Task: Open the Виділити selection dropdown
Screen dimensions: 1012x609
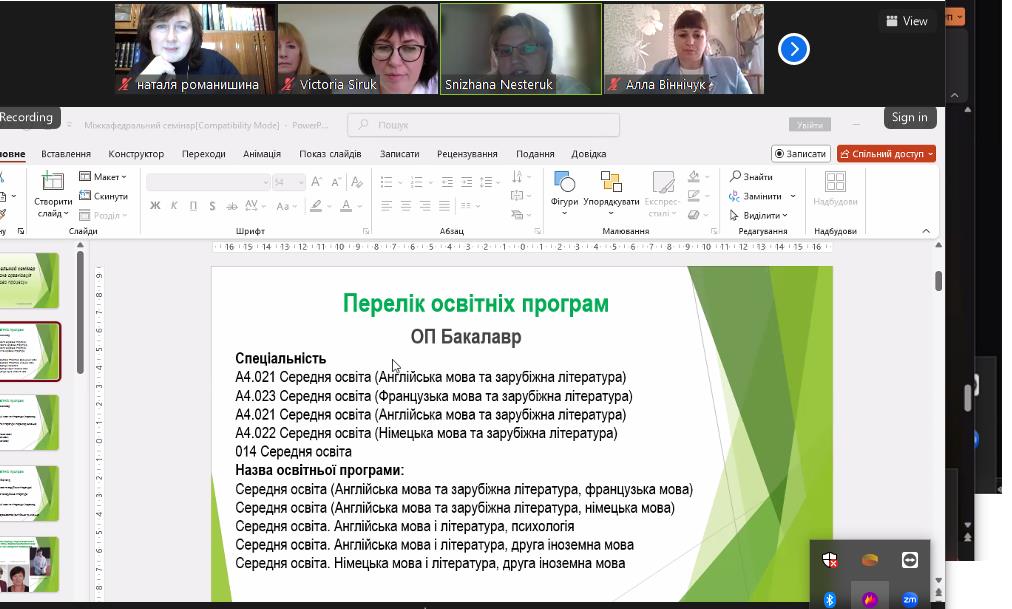Action: pos(759,215)
